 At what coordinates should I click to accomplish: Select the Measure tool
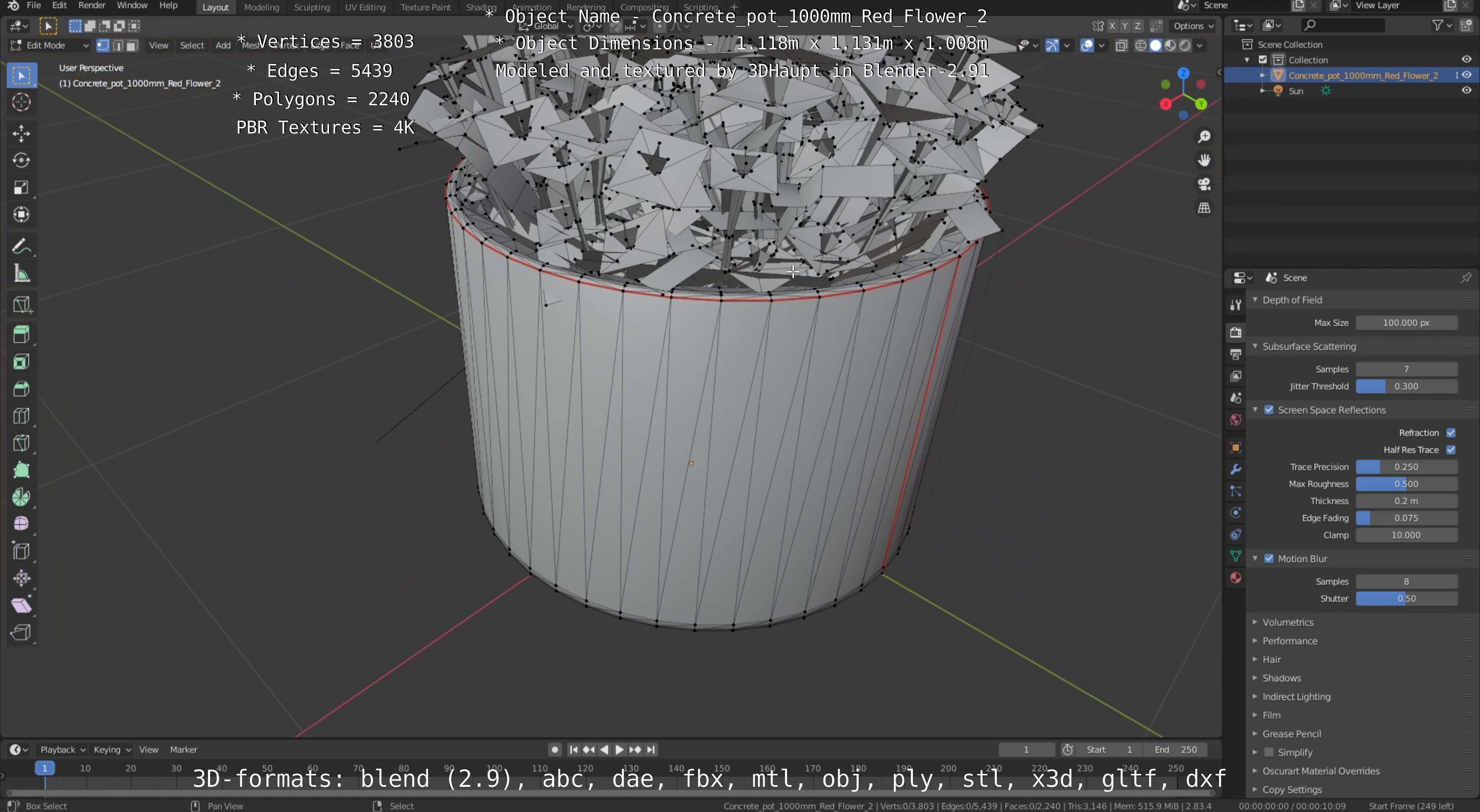click(21, 274)
